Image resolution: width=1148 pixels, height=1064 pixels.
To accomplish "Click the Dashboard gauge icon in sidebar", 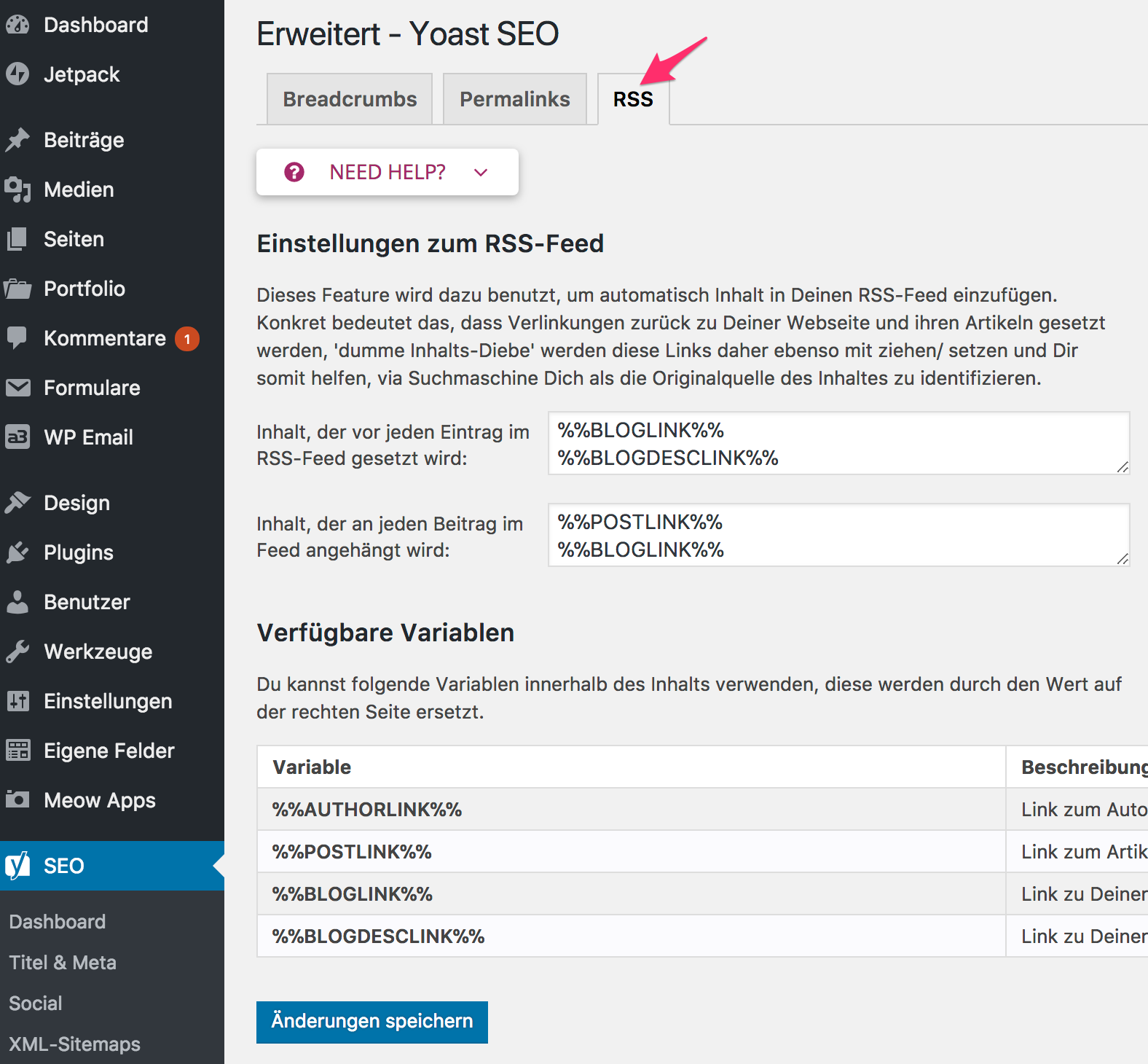I will [17, 25].
